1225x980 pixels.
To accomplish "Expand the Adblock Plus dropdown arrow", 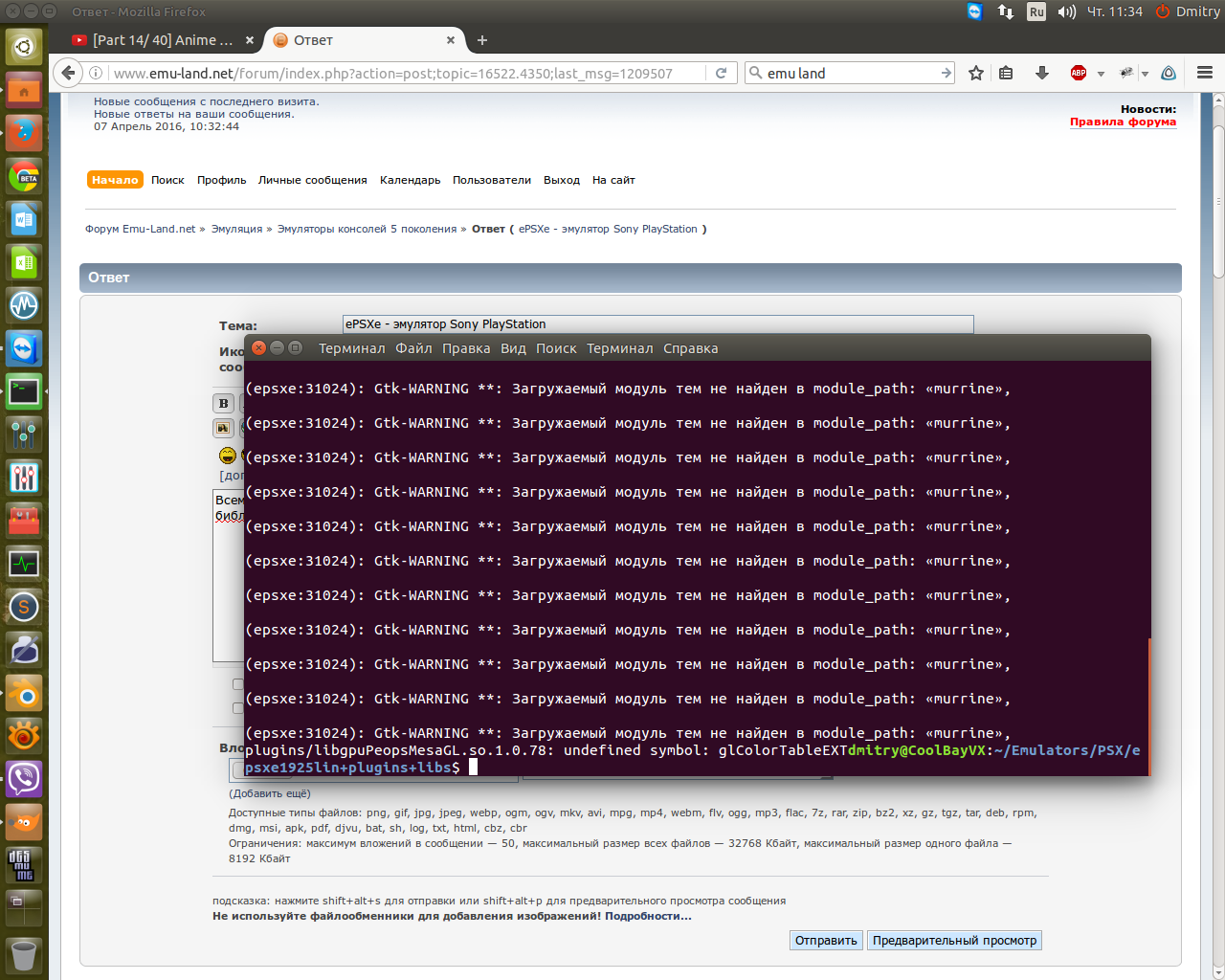I will coord(1101,74).
